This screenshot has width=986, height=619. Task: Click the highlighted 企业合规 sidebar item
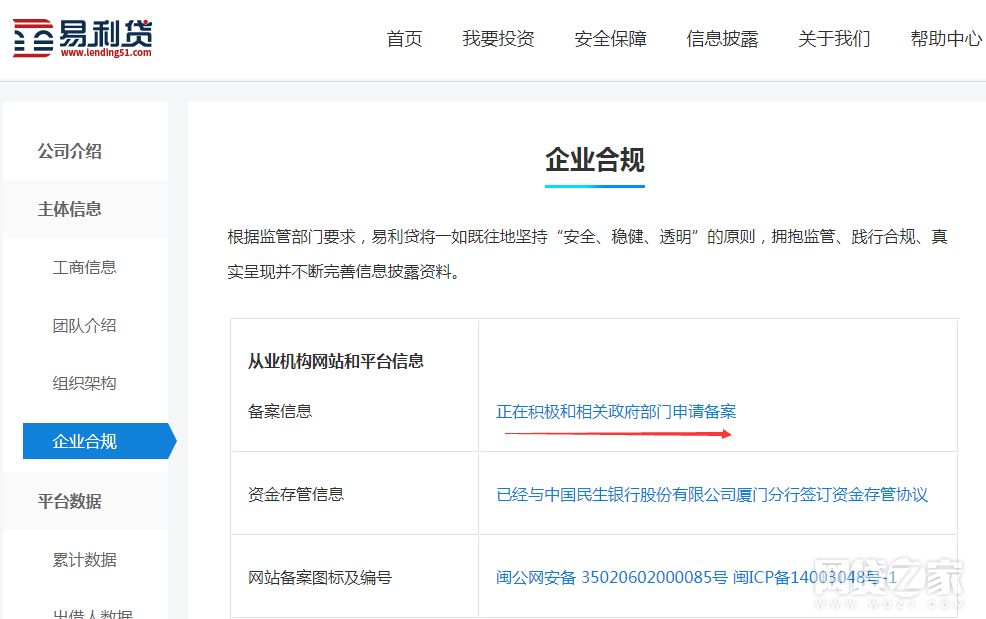84,441
